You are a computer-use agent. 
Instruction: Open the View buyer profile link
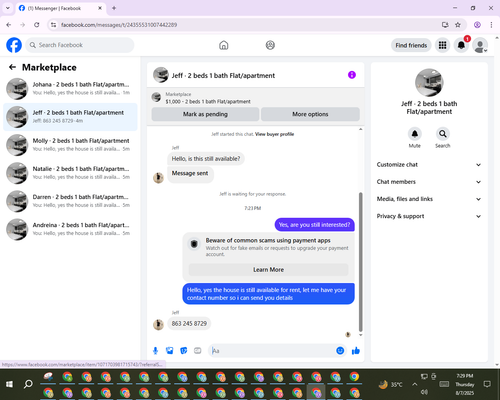274,134
